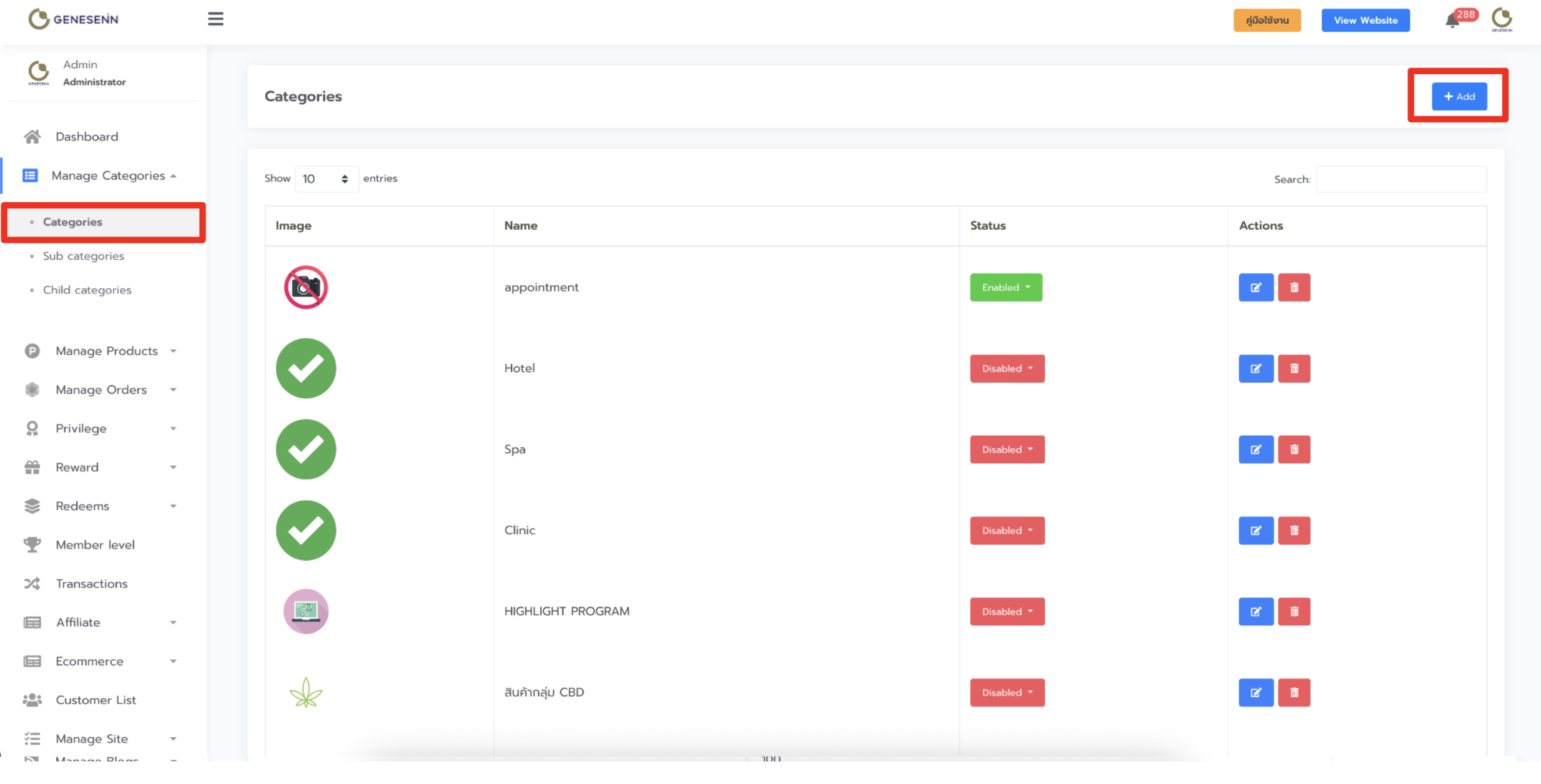Open profile avatar in top right
Screen dimensions: 1541x784
tap(1502, 19)
